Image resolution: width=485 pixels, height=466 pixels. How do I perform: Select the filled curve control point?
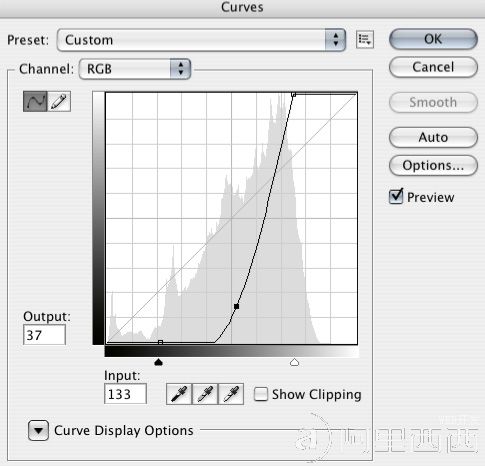click(x=236, y=306)
